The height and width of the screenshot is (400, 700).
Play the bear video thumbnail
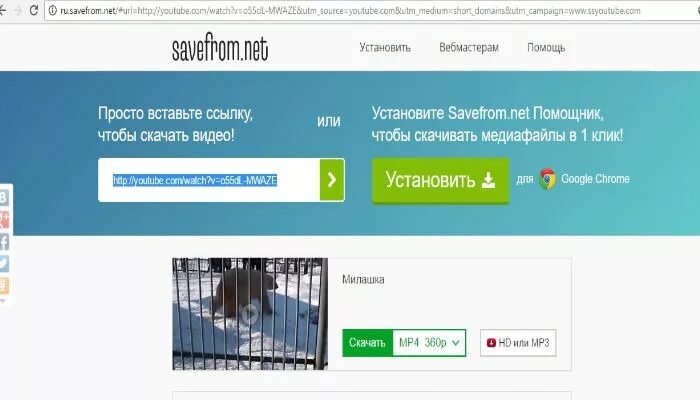[250, 314]
